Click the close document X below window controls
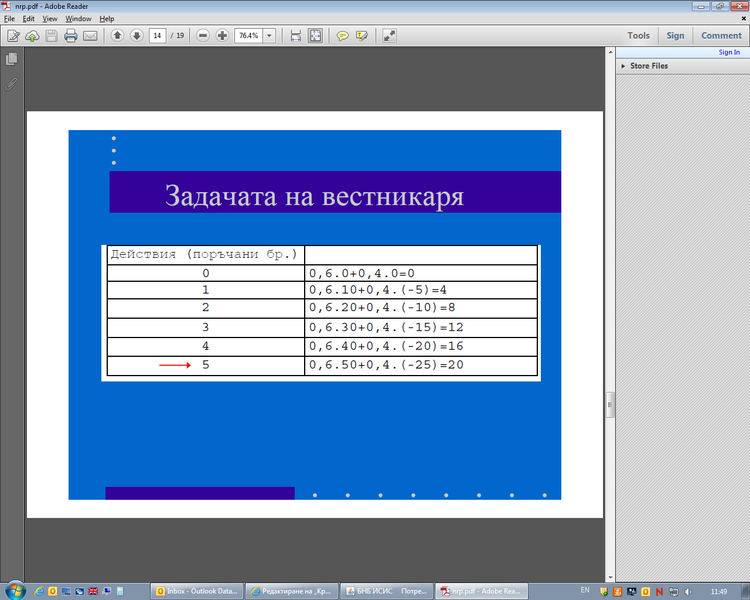Screen dimensions: 750x600 (x=743, y=19)
